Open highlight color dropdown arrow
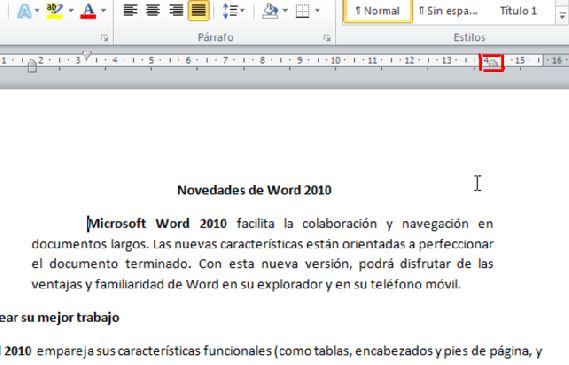This screenshot has height=365, width=569. click(71, 11)
